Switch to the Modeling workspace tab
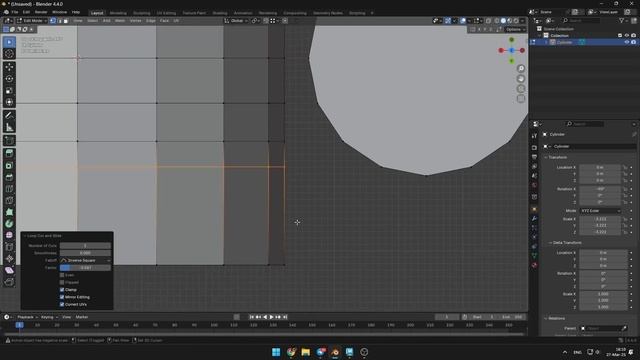This screenshot has width=640, height=360. pos(118,13)
